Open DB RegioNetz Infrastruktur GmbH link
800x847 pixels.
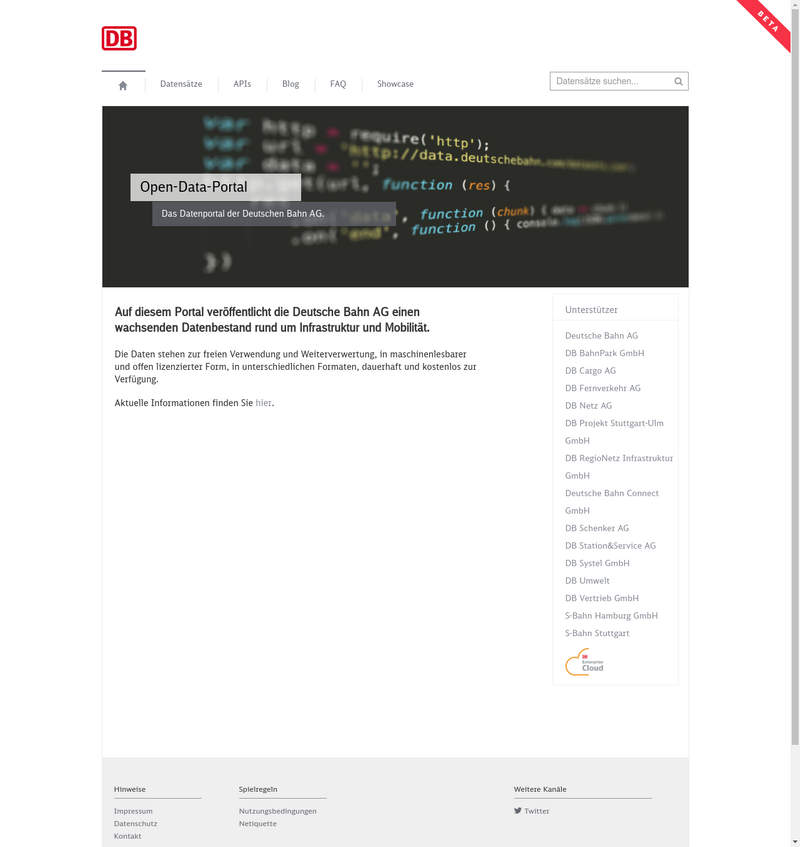619,467
